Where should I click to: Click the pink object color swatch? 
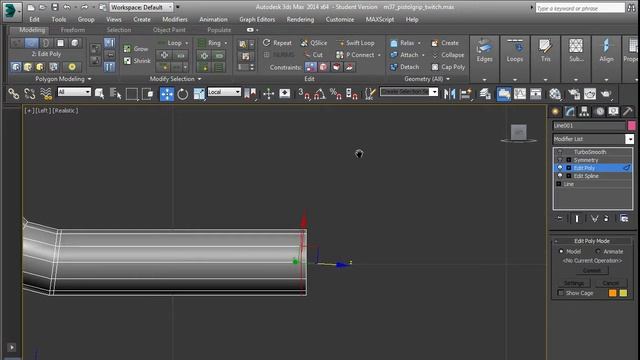pyautogui.click(x=631, y=126)
